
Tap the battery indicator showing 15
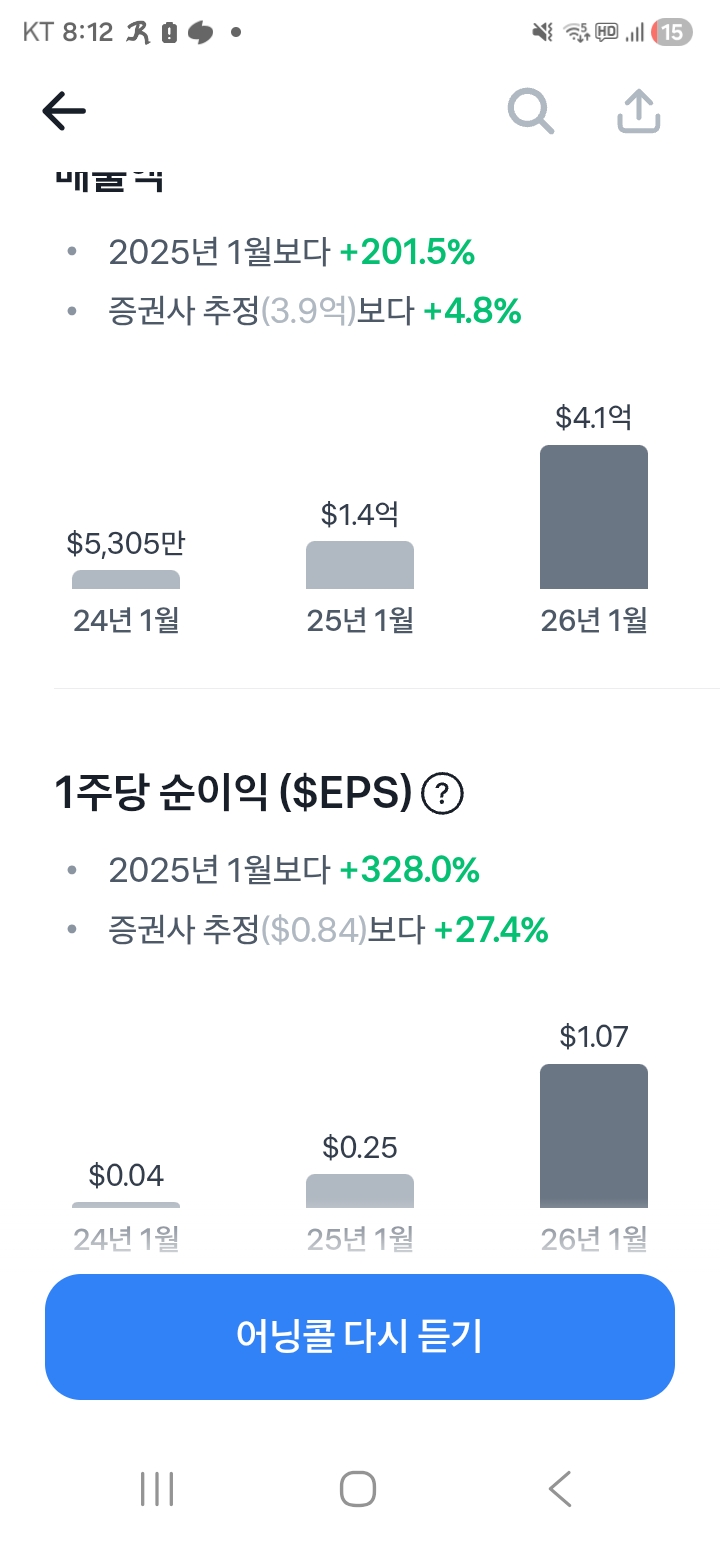(x=672, y=33)
